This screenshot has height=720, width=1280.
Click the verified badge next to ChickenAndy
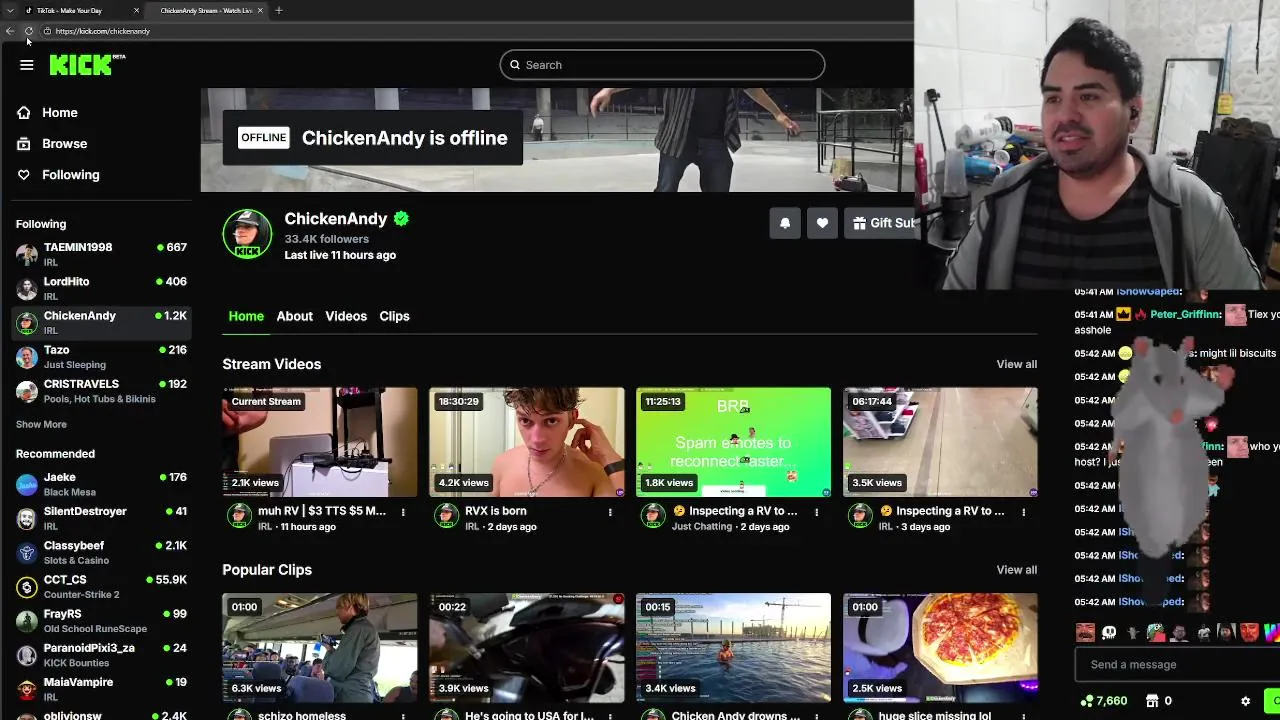tap(401, 219)
